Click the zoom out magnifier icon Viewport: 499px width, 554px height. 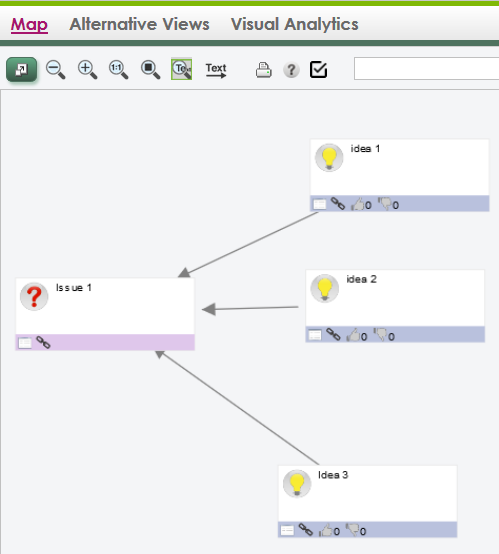[x=55, y=69]
